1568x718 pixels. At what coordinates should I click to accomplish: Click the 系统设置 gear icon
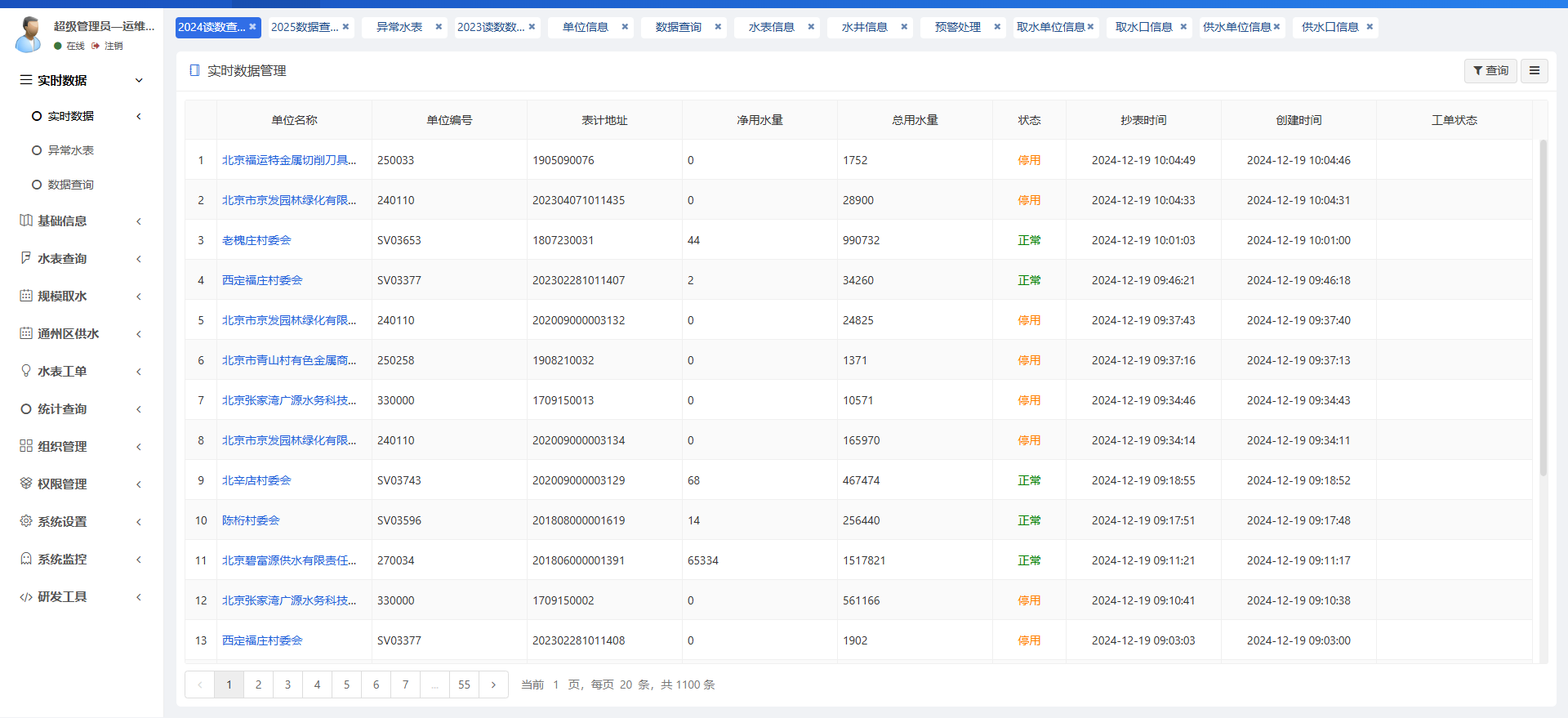pos(26,521)
